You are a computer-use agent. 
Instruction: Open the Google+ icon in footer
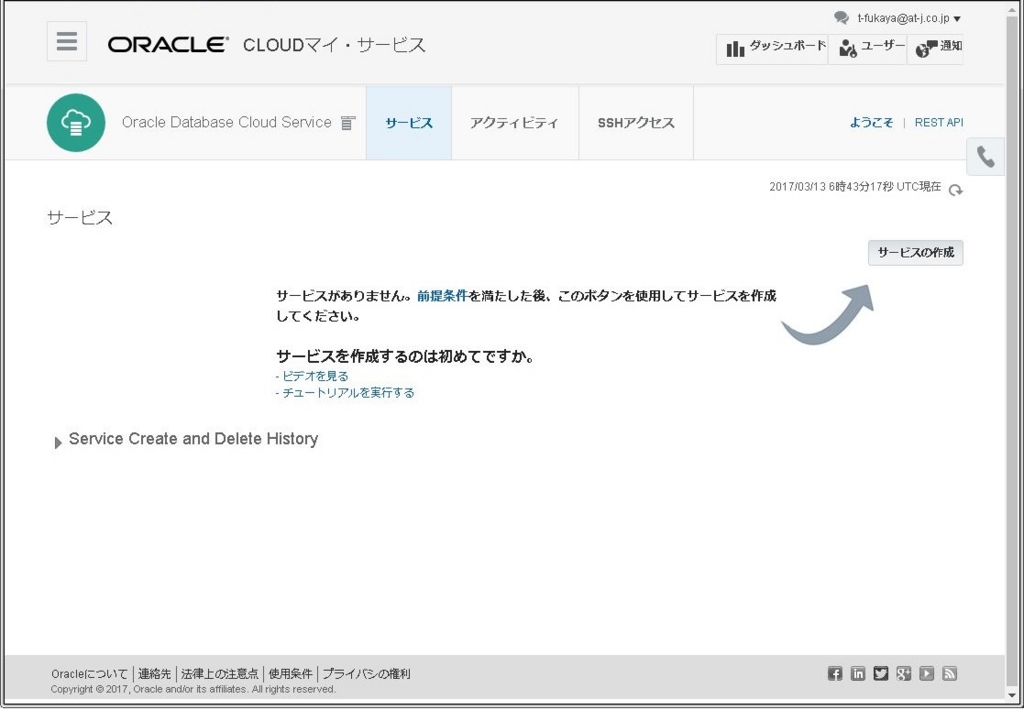pyautogui.click(x=904, y=674)
